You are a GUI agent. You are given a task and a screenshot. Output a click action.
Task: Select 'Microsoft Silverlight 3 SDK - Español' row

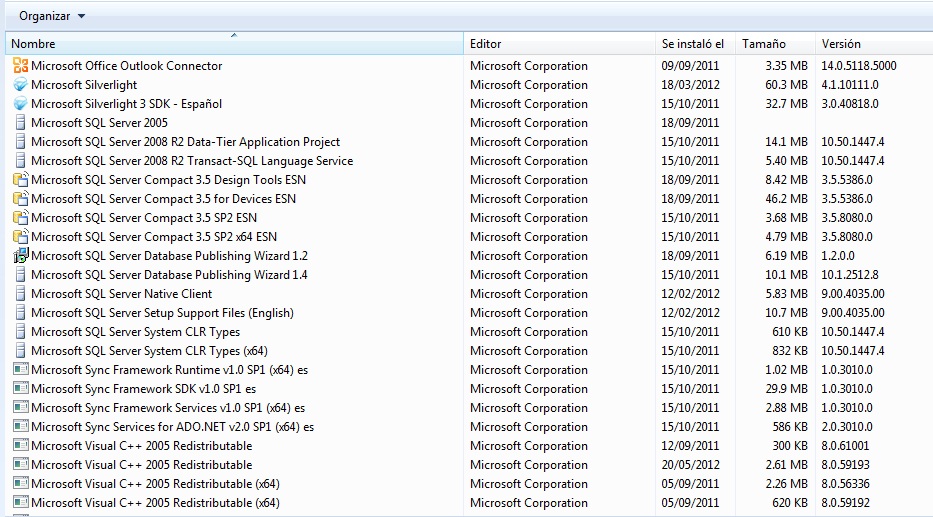126,104
